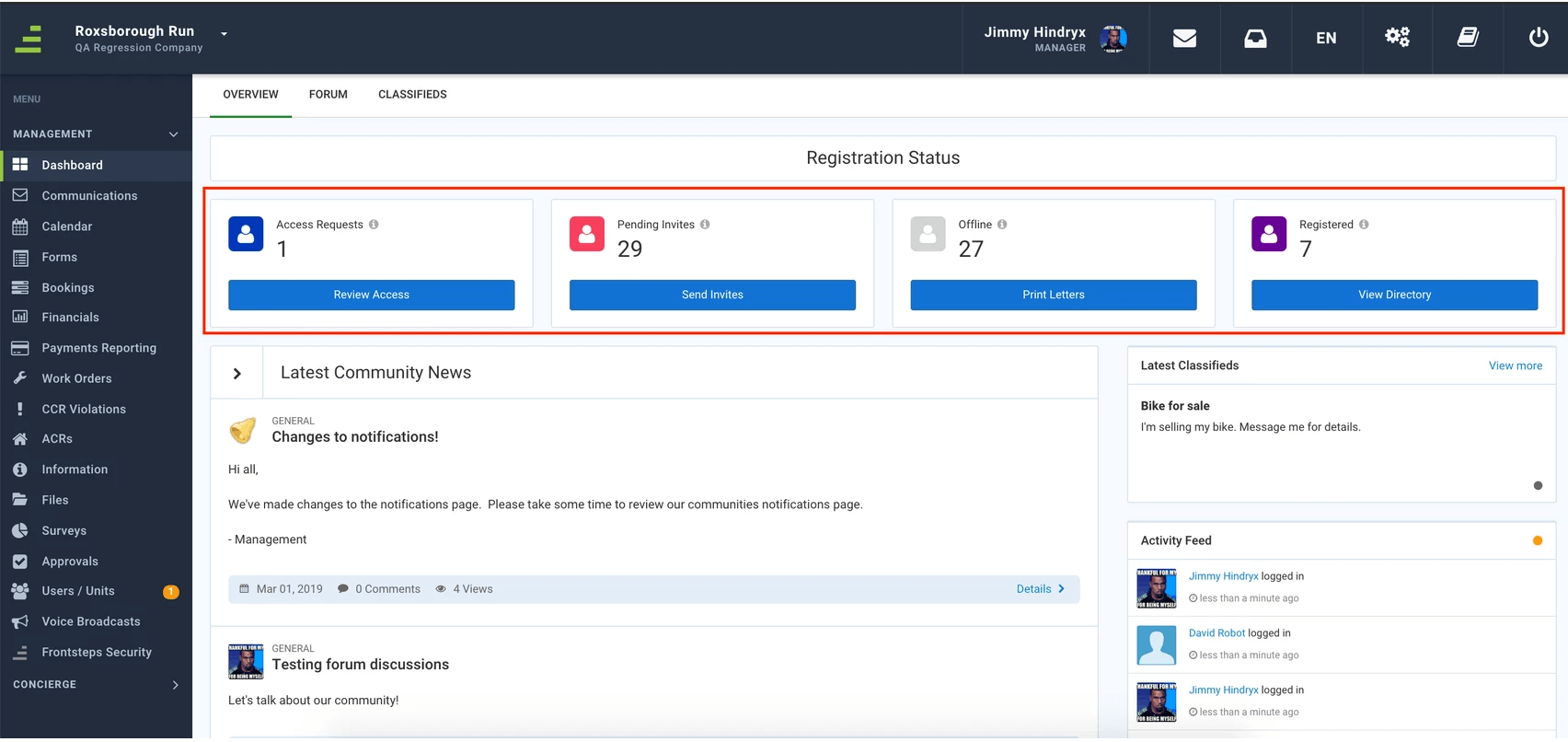Click the Work Orders wrench icon
1568x742 pixels.
point(19,378)
